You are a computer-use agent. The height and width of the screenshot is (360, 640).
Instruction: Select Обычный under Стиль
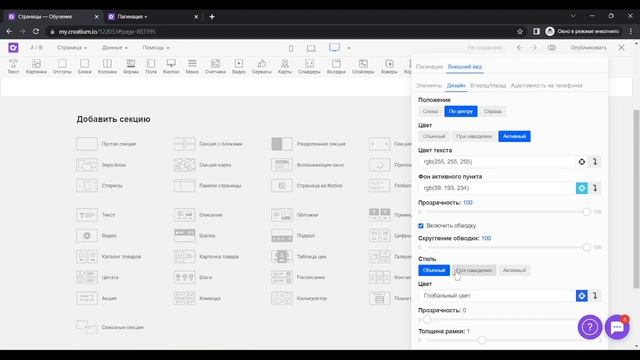[x=434, y=270]
